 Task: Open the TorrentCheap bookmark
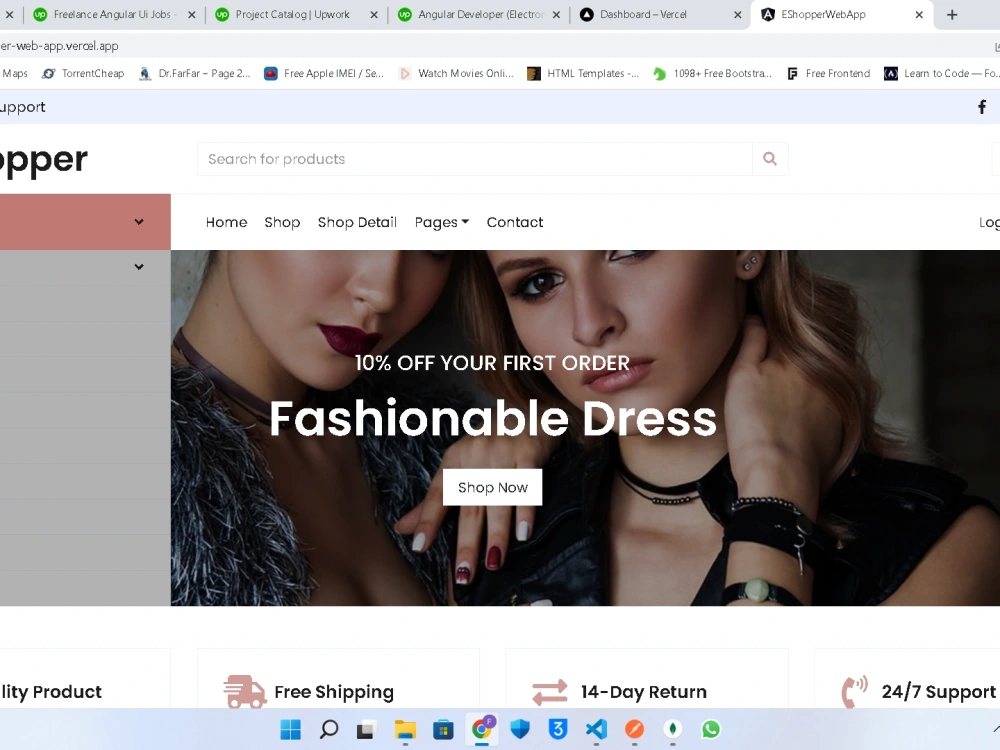[84, 73]
